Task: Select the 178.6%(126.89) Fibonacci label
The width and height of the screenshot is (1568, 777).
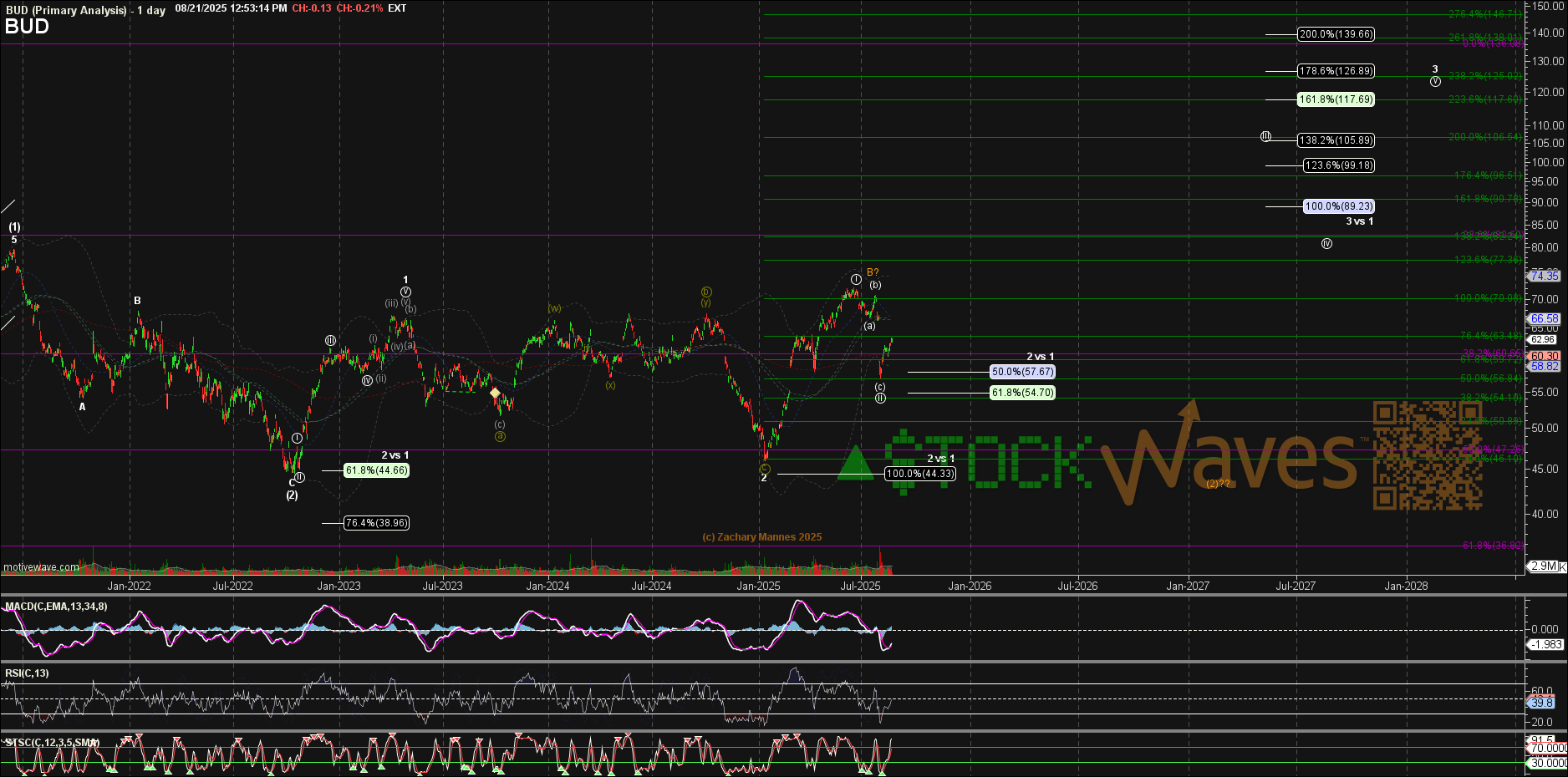Action: point(1336,71)
